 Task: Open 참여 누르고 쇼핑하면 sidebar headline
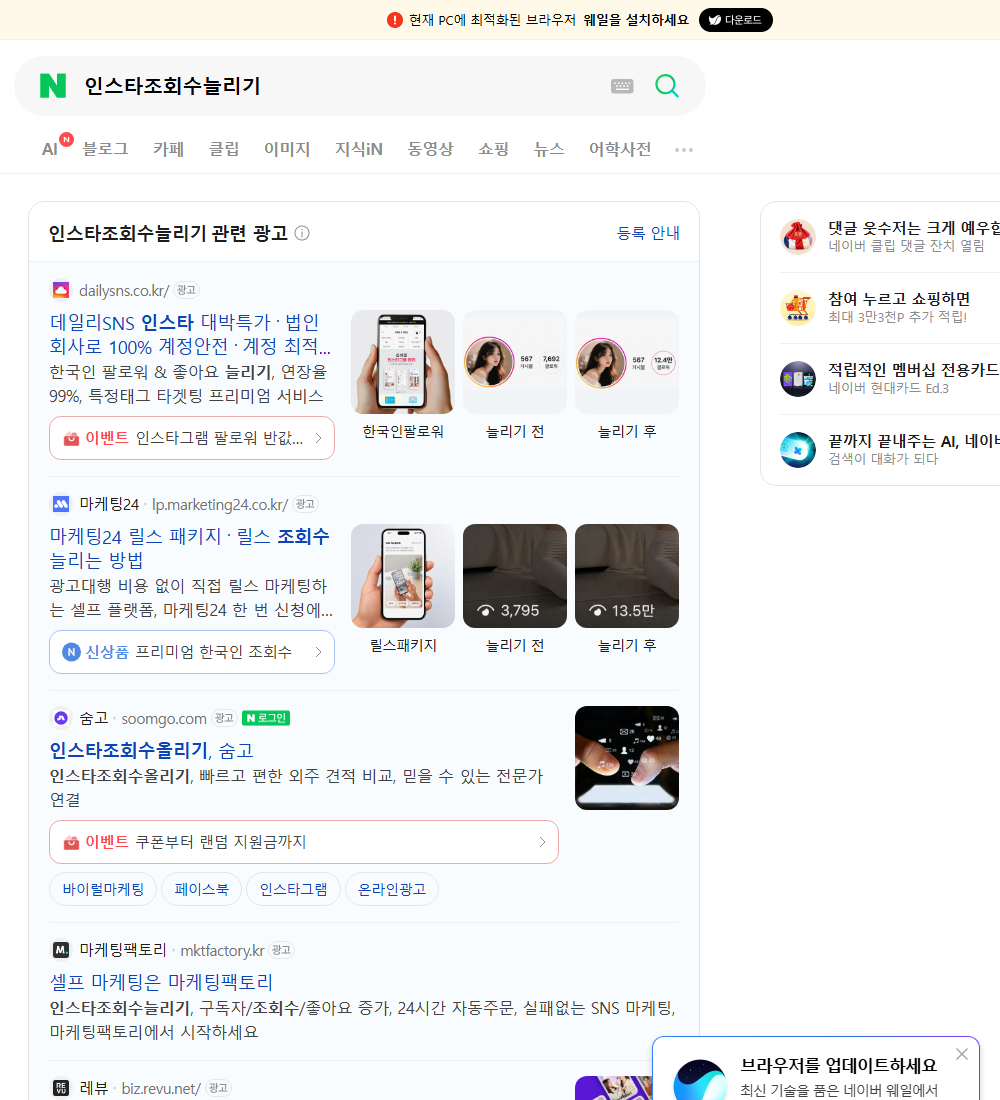899,298
